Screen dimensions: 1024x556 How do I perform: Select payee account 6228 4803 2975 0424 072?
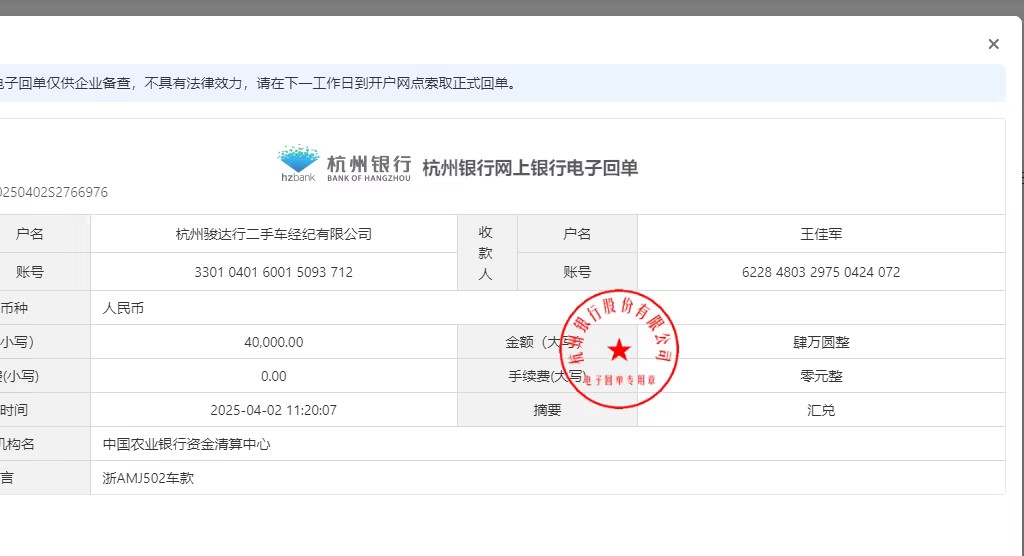point(821,272)
